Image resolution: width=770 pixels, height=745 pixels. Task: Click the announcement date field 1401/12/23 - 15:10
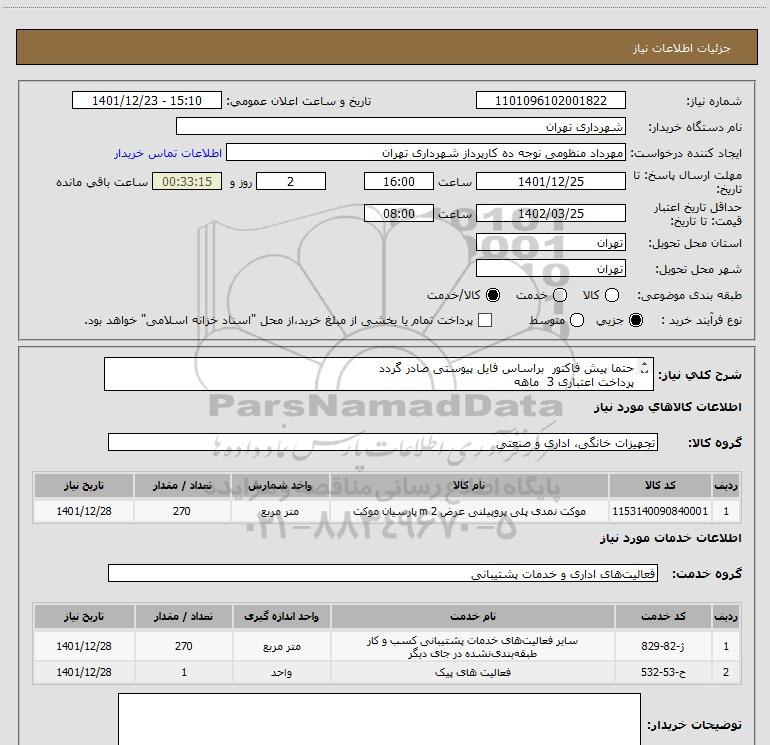[147, 100]
